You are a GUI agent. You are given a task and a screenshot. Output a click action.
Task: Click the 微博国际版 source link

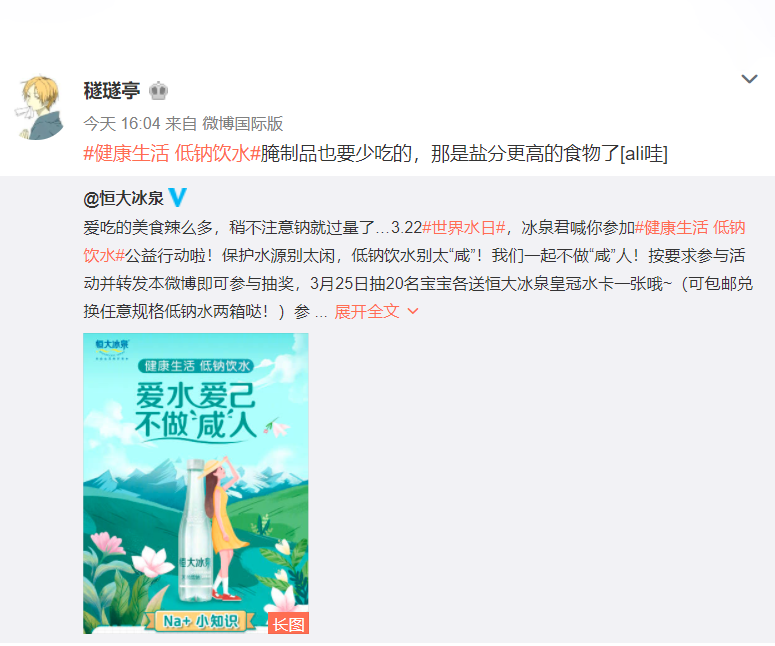click(243, 124)
